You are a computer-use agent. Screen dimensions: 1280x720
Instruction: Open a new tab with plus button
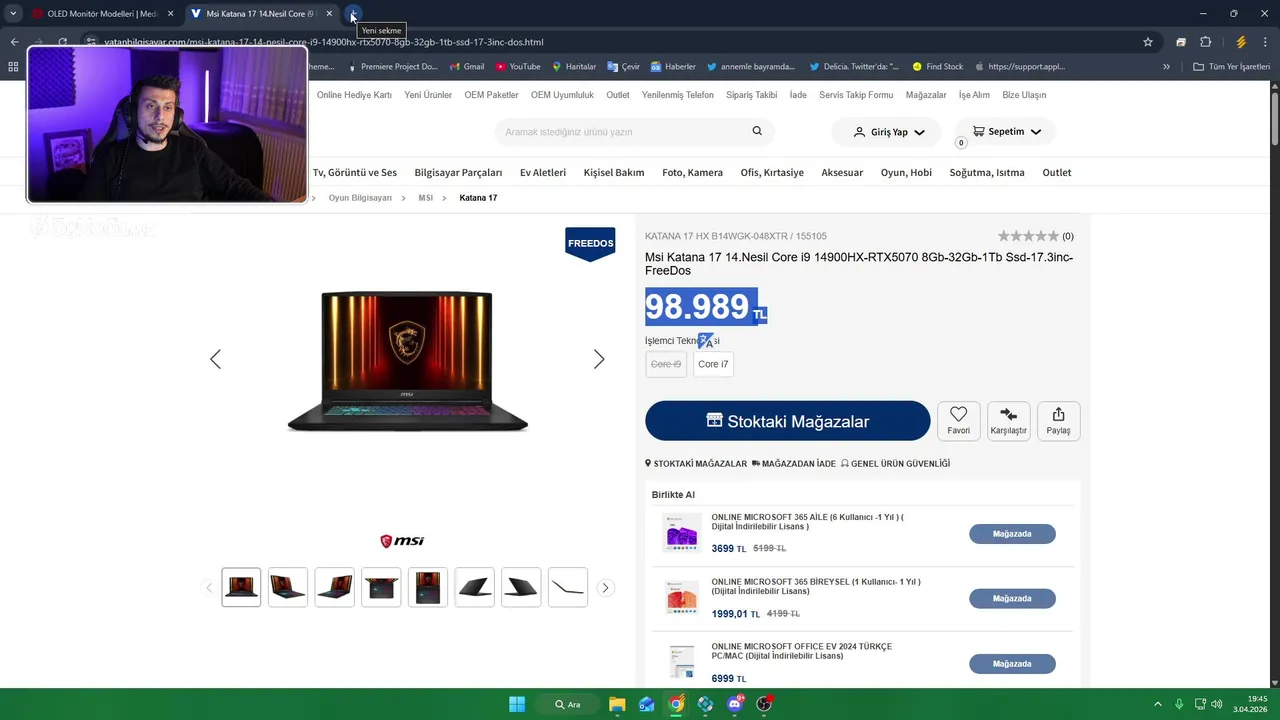353,14
